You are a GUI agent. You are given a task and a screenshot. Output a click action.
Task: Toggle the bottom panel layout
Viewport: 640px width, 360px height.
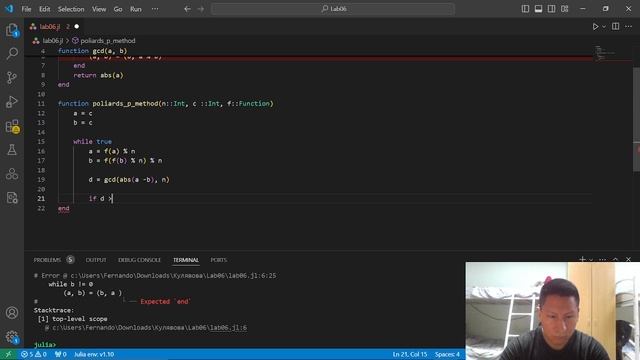[x=538, y=9]
